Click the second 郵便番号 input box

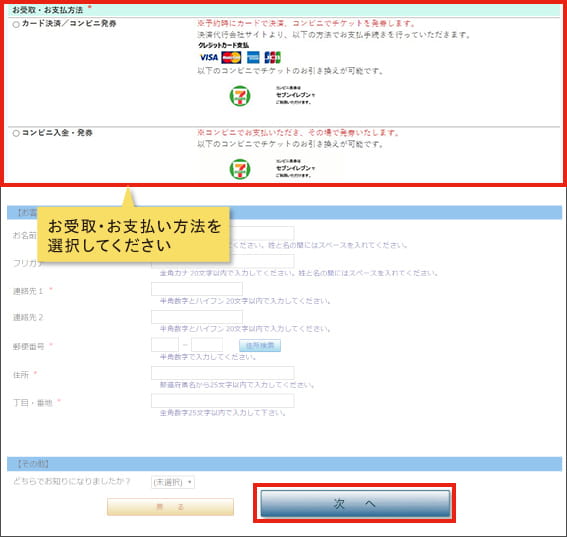[207, 345]
